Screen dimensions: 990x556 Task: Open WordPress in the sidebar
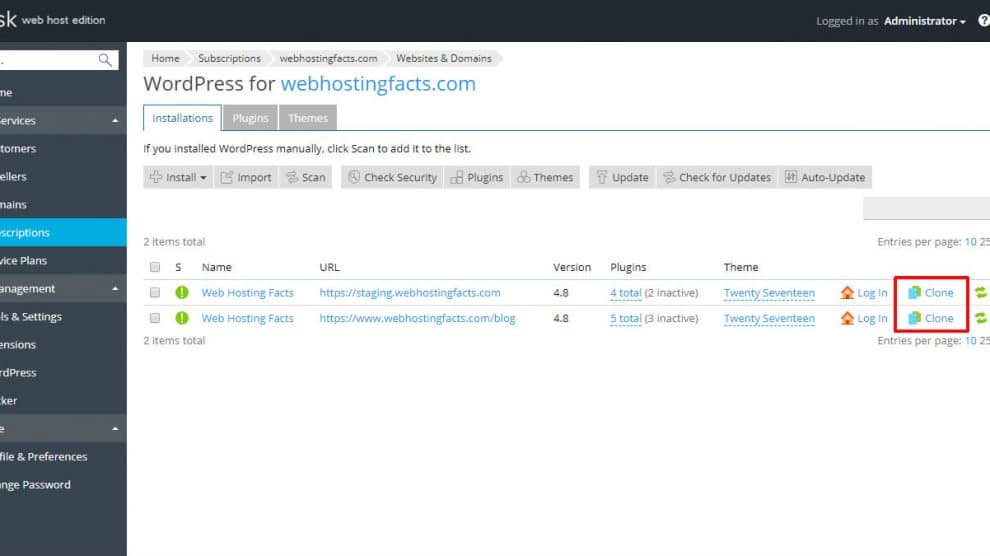(x=63, y=372)
